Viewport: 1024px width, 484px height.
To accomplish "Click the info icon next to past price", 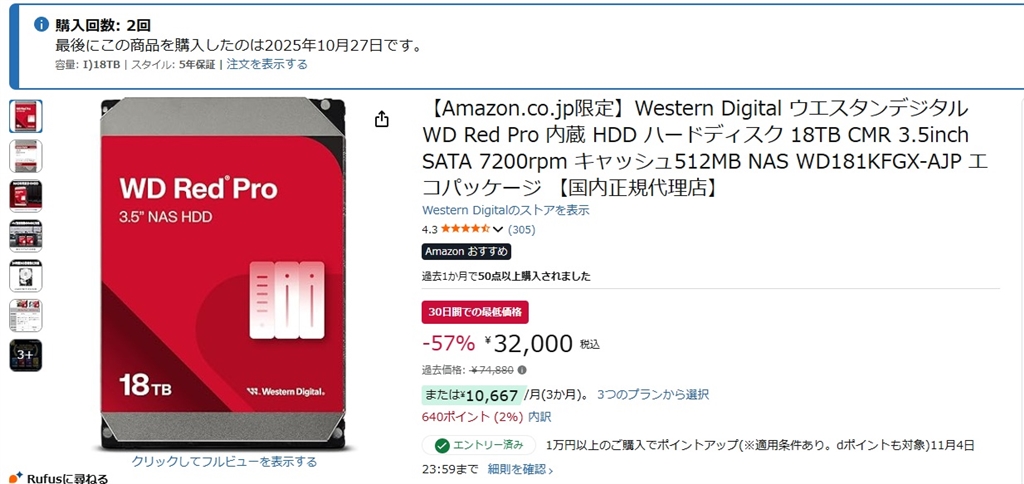I will (x=522, y=370).
